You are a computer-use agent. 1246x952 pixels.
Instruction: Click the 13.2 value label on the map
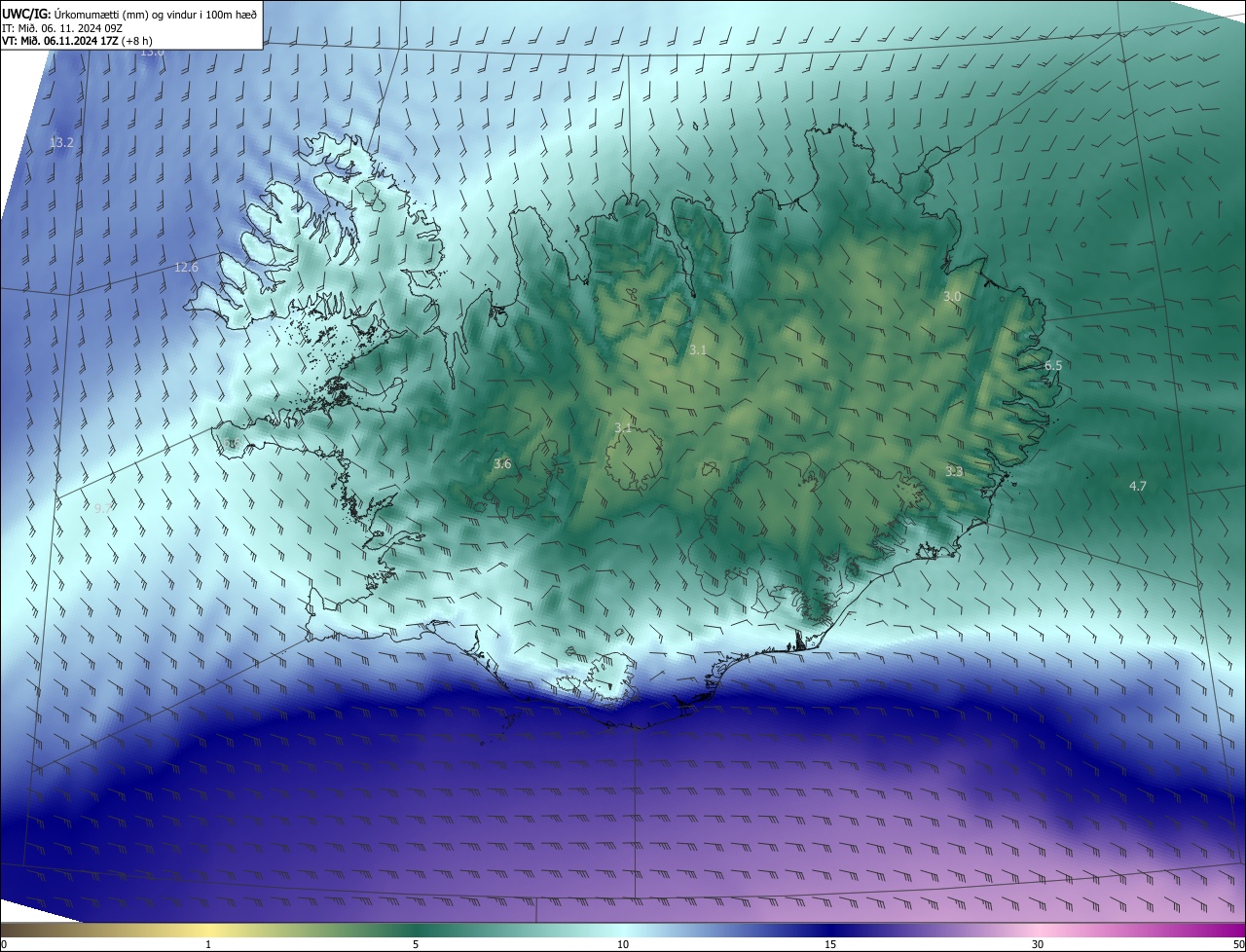pos(61,143)
